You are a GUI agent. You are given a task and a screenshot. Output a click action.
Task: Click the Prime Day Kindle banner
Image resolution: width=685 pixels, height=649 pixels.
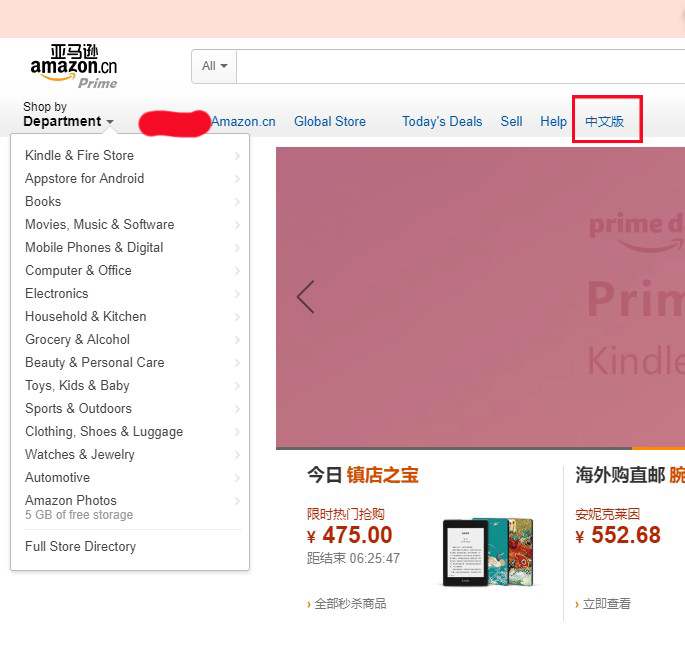pos(481,297)
